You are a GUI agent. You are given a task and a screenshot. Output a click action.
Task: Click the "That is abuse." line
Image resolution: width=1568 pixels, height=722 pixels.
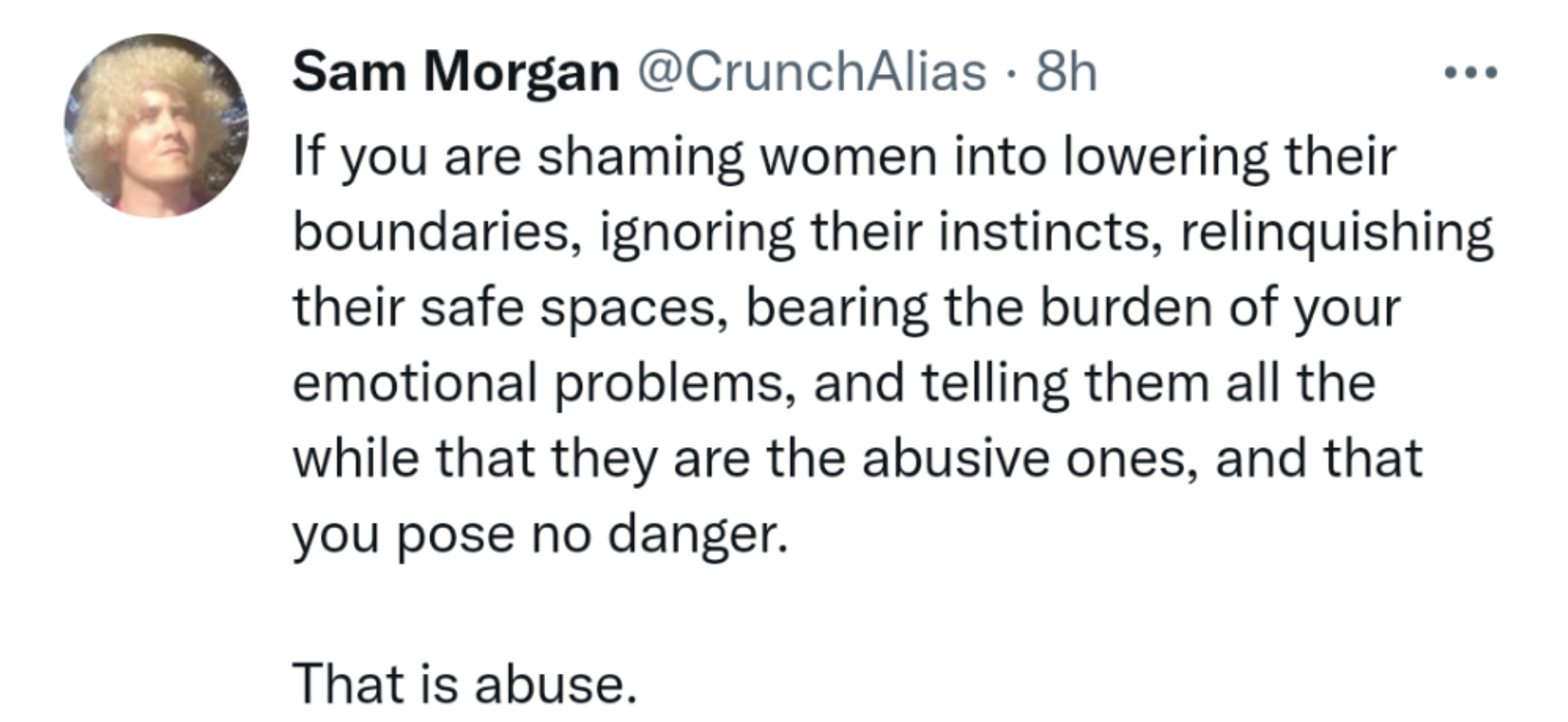click(465, 683)
